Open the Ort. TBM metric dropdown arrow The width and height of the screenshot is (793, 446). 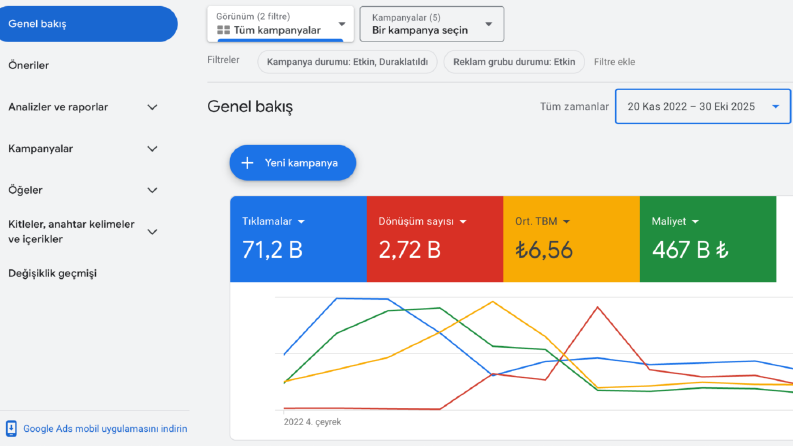click(566, 221)
